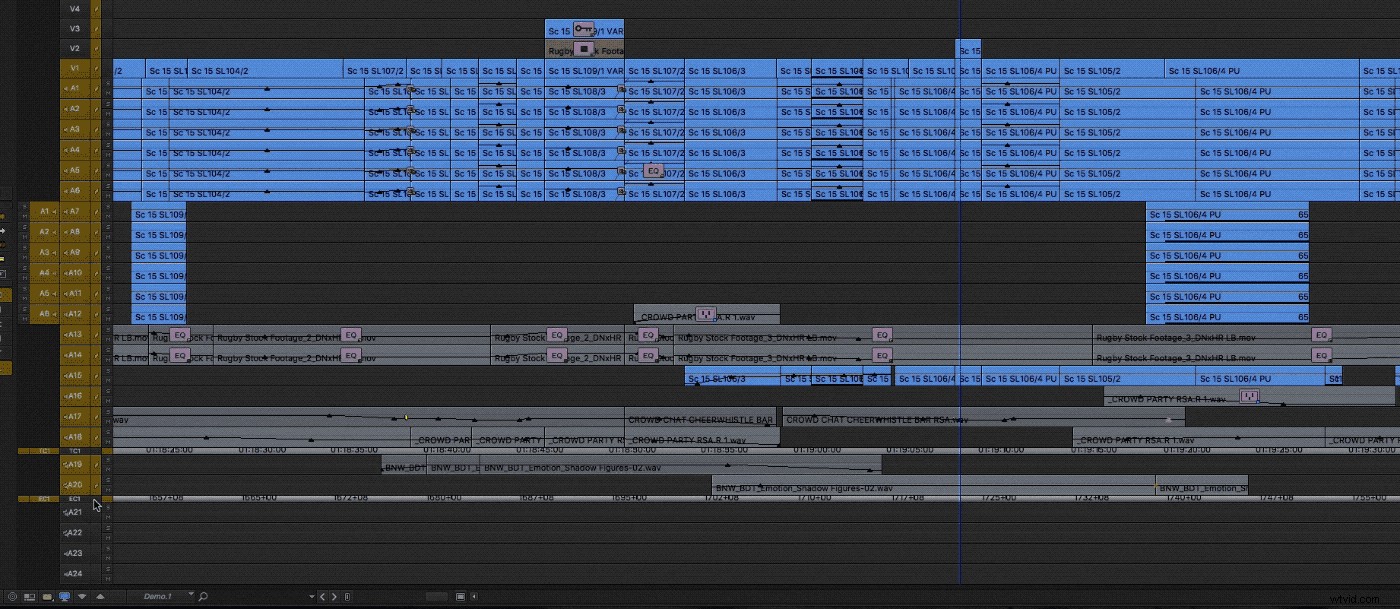Viewport: 1400px width, 609px height.
Task: Click the key icon on the Sc 15 VAR clip
Action: pyautogui.click(x=585, y=30)
